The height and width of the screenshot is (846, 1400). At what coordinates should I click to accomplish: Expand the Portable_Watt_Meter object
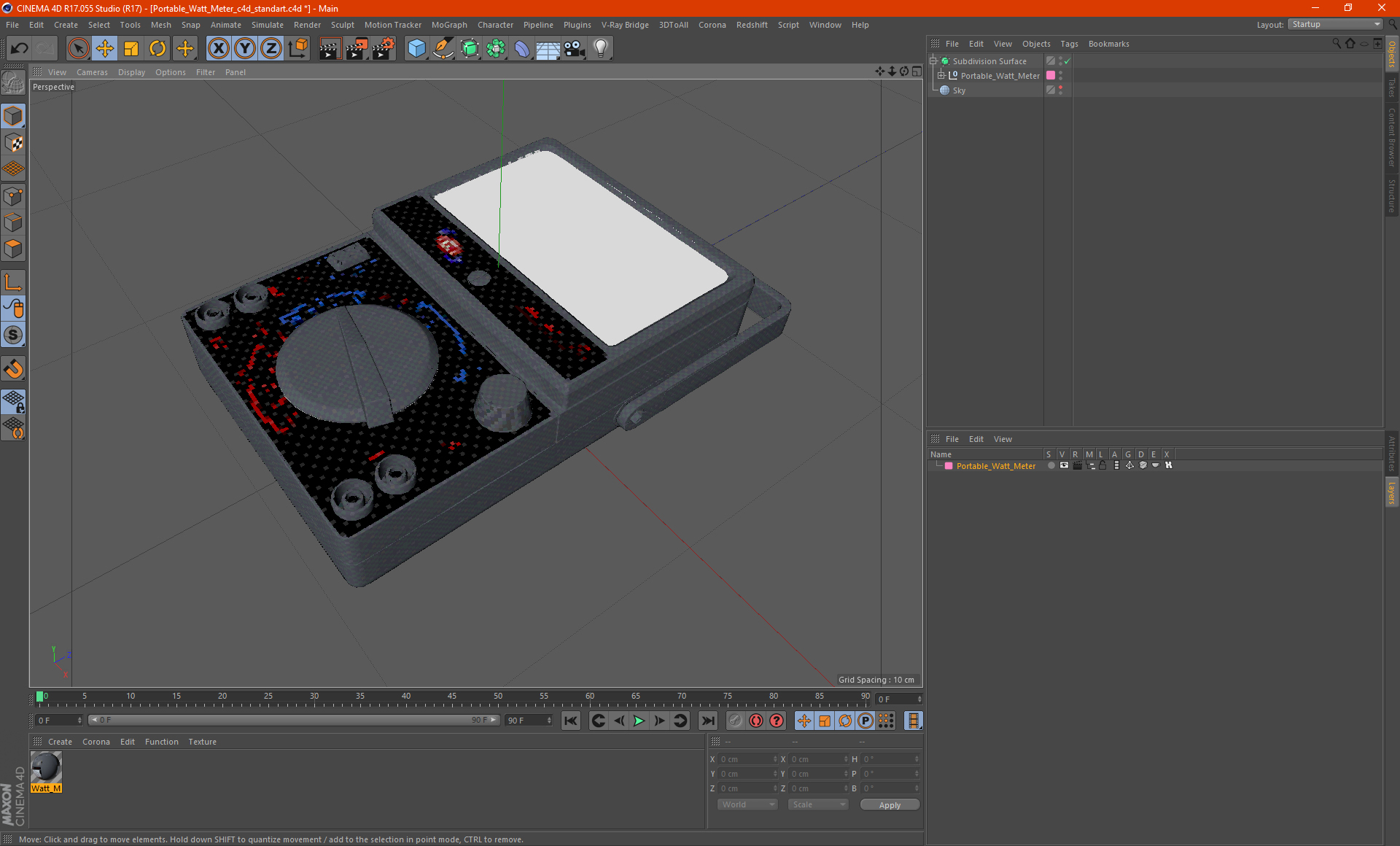[x=941, y=75]
